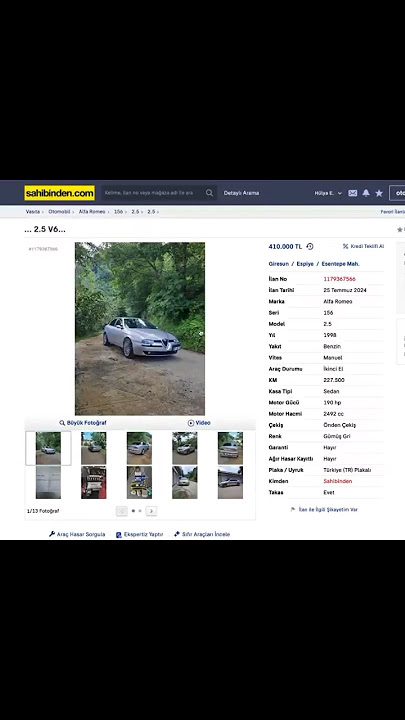Click Ekspertiz Yaptır link
Screen dimensions: 405x720
click(143, 534)
